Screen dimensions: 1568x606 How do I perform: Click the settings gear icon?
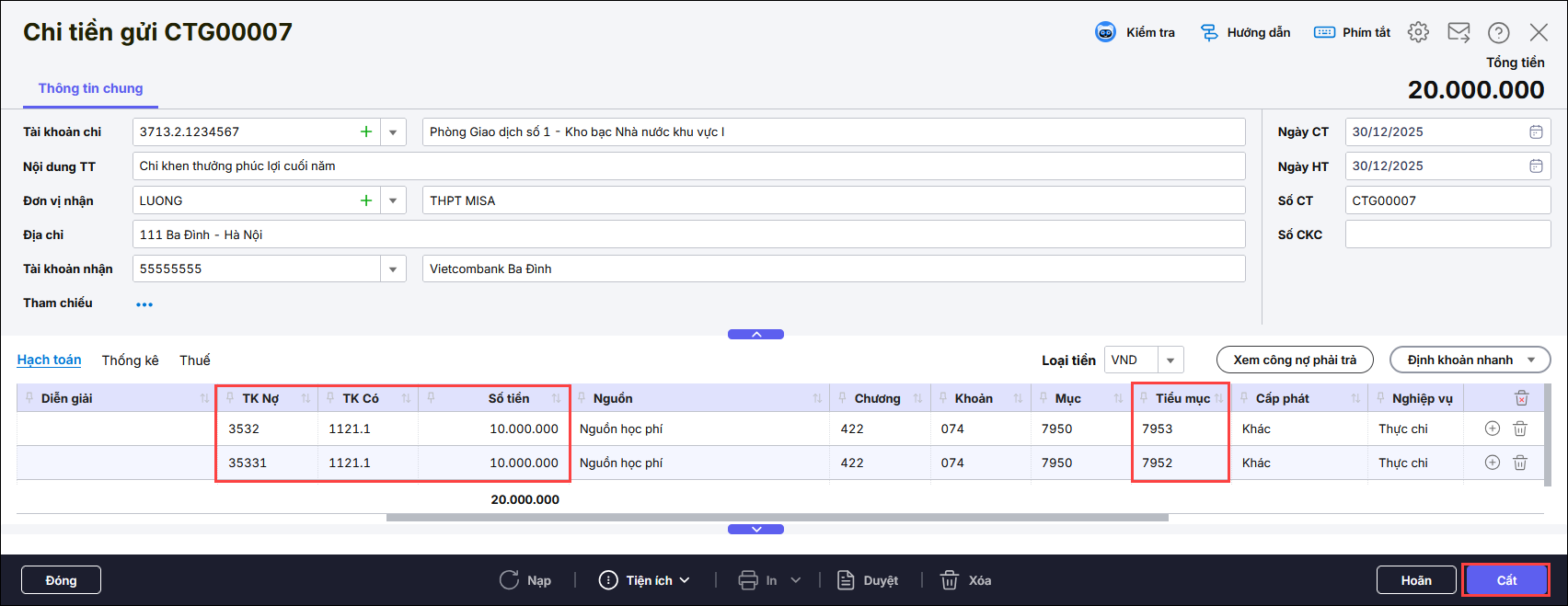[1418, 32]
